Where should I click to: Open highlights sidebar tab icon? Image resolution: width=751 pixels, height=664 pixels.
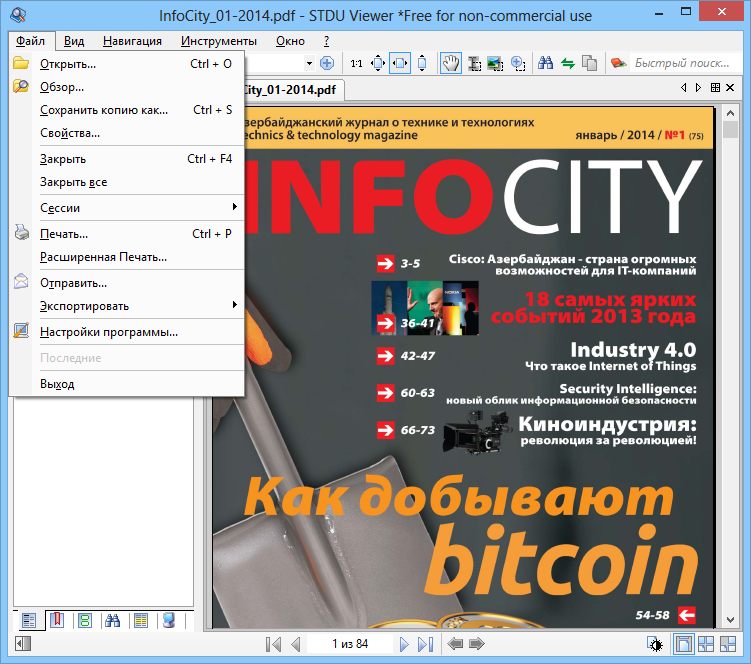coord(141,620)
